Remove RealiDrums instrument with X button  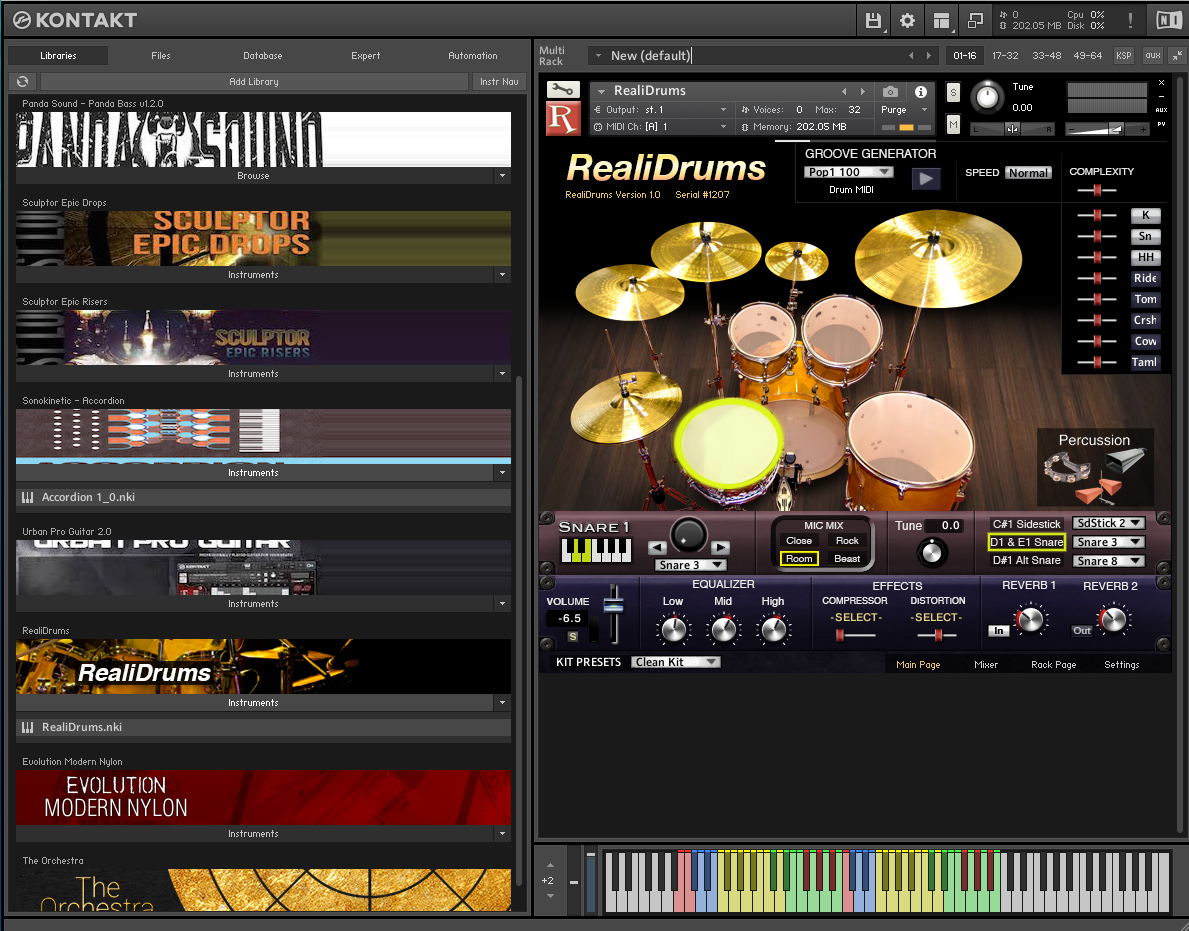(1161, 83)
